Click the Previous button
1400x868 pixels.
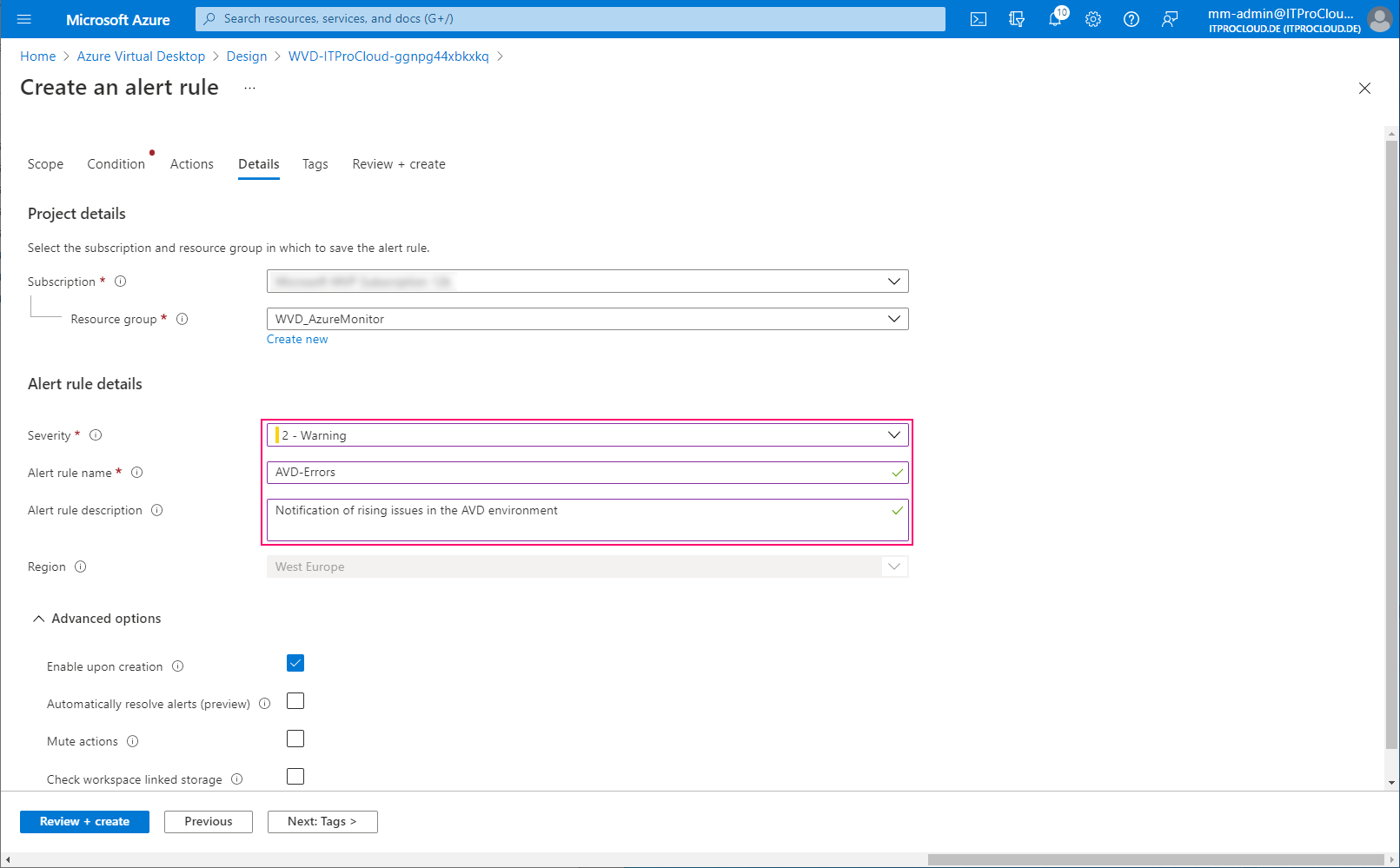(209, 821)
